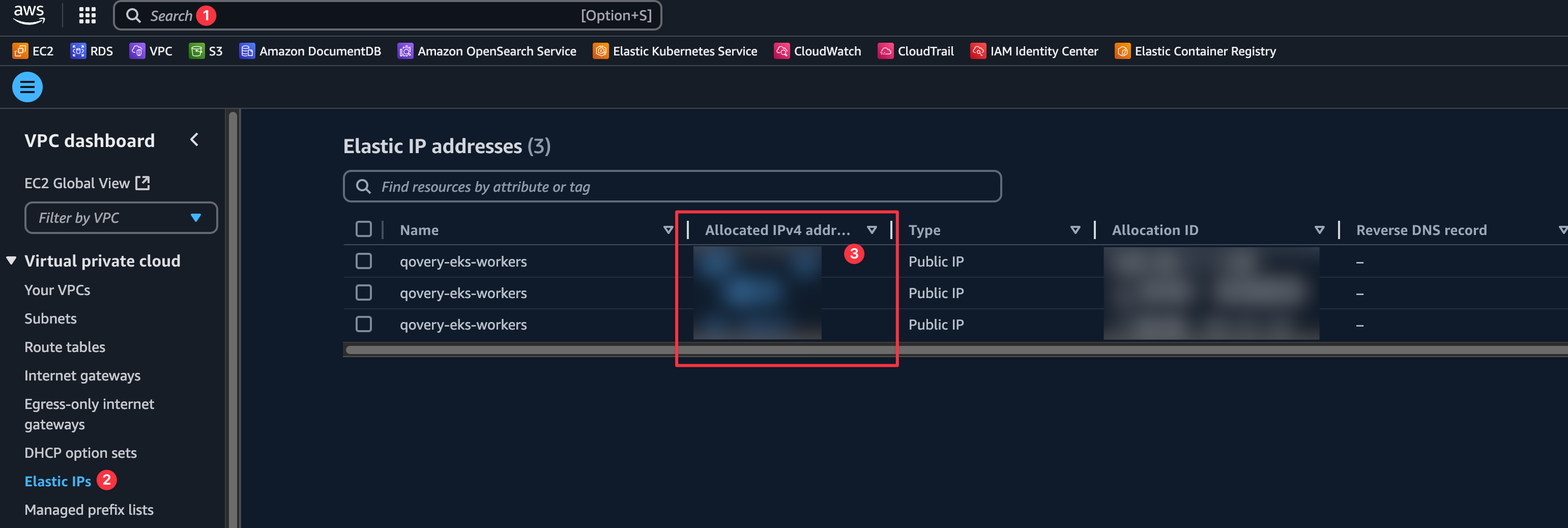Click the magnifier icon in resource filter box
The width and height of the screenshot is (1568, 528).
point(363,186)
